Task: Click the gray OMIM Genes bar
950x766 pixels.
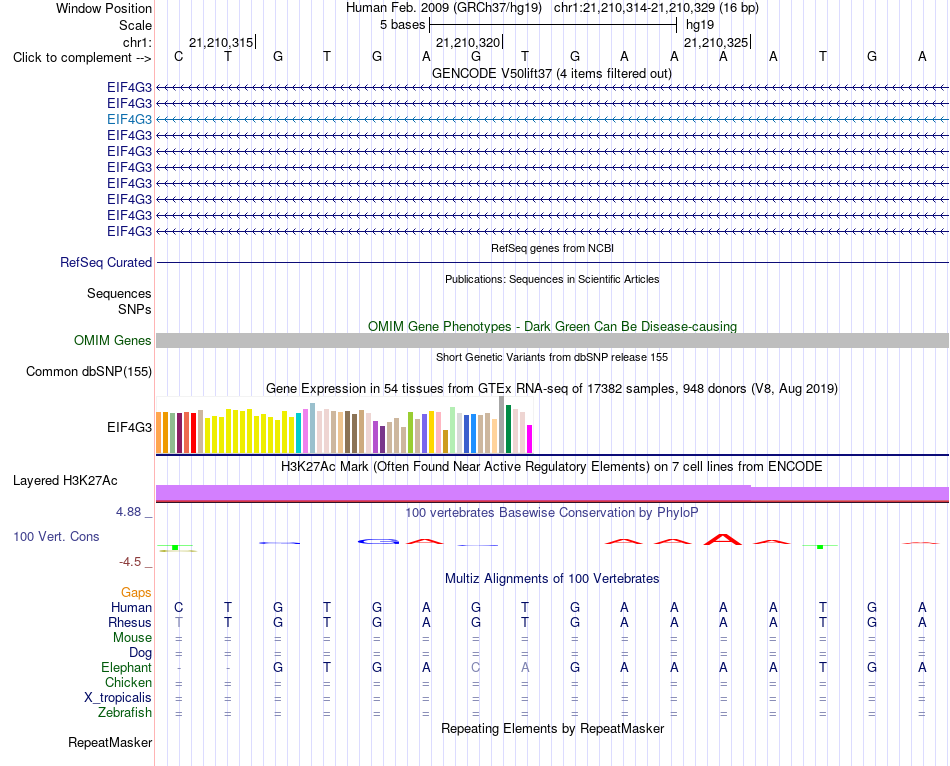Action: click(x=552, y=341)
